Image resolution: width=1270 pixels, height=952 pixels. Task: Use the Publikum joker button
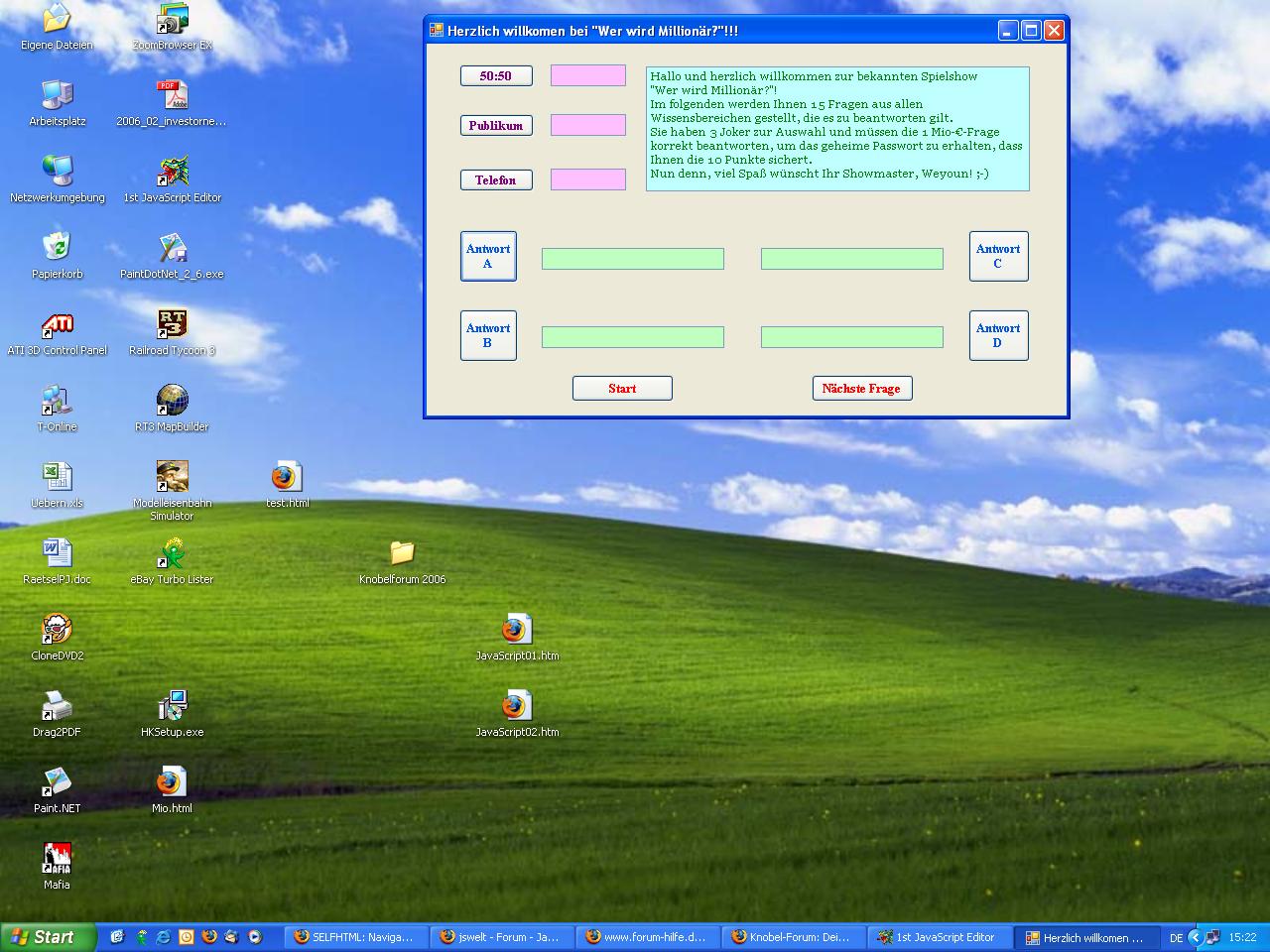pyautogui.click(x=496, y=125)
